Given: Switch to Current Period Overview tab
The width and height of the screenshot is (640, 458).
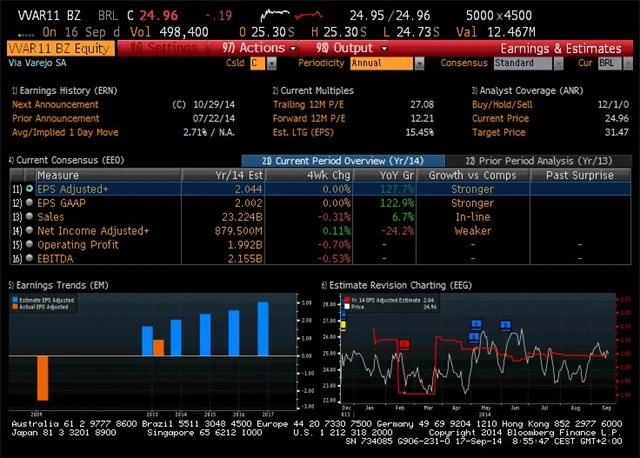Looking at the screenshot, I should coord(340,160).
